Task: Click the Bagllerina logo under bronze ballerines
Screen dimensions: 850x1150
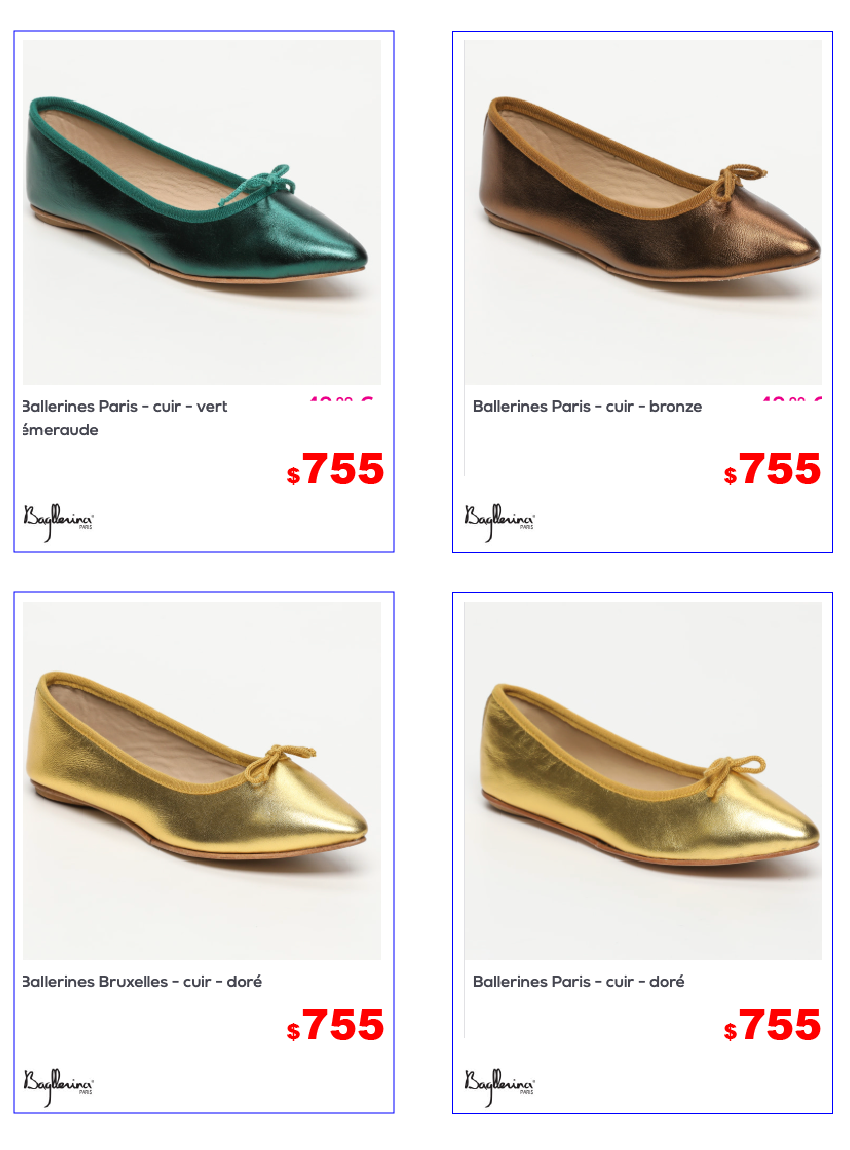Action: tap(499, 522)
